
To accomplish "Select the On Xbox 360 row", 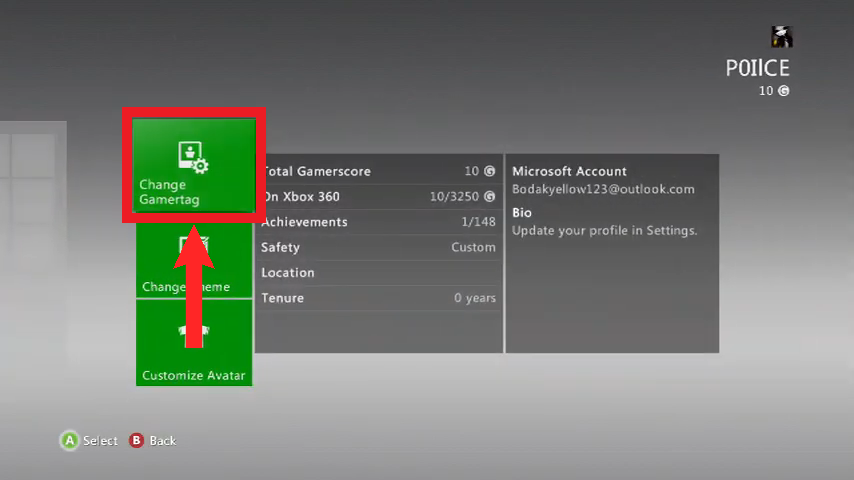I will (379, 197).
